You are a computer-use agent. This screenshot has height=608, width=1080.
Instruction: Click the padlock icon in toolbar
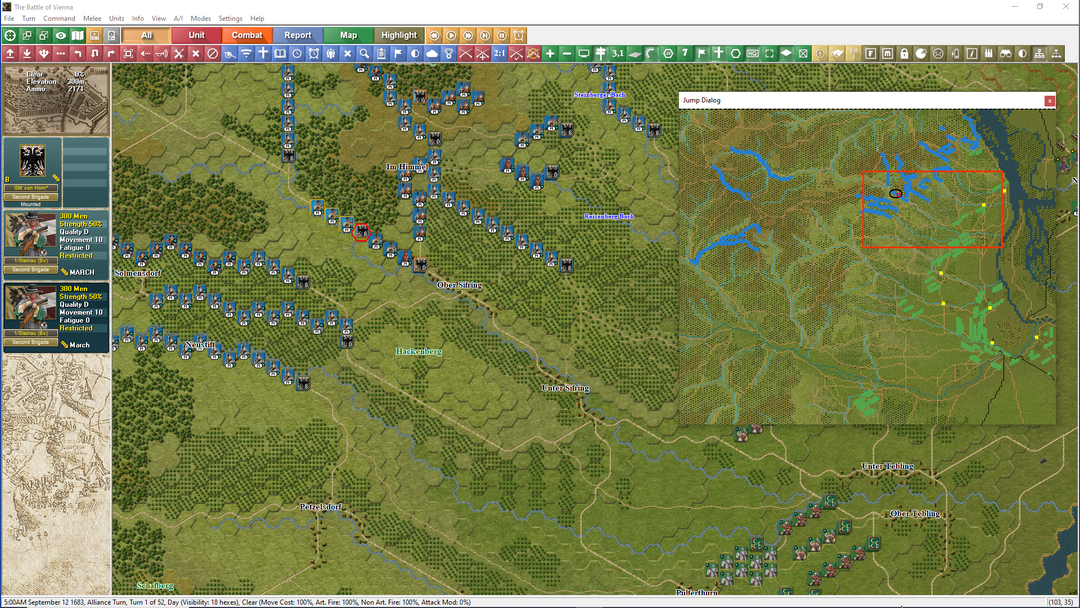904,53
